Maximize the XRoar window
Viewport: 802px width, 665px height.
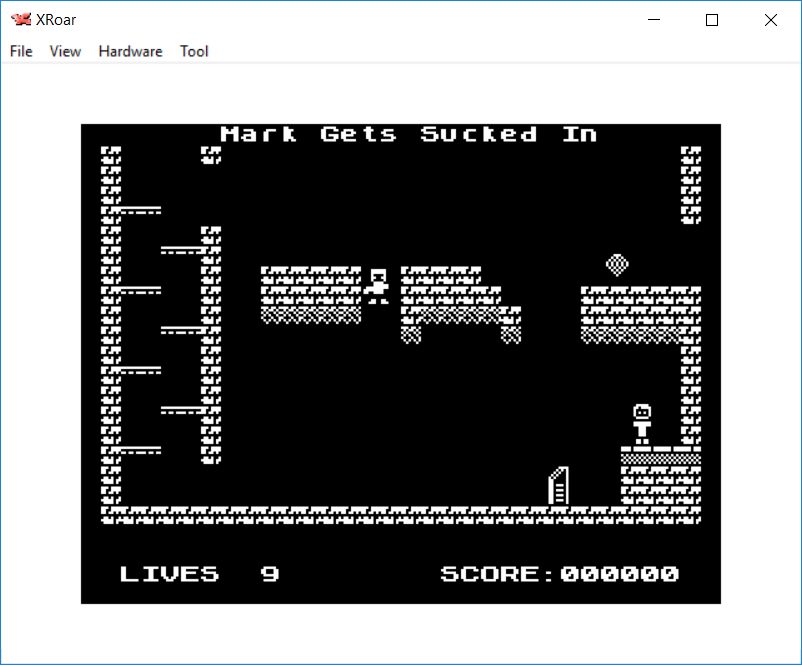click(712, 20)
